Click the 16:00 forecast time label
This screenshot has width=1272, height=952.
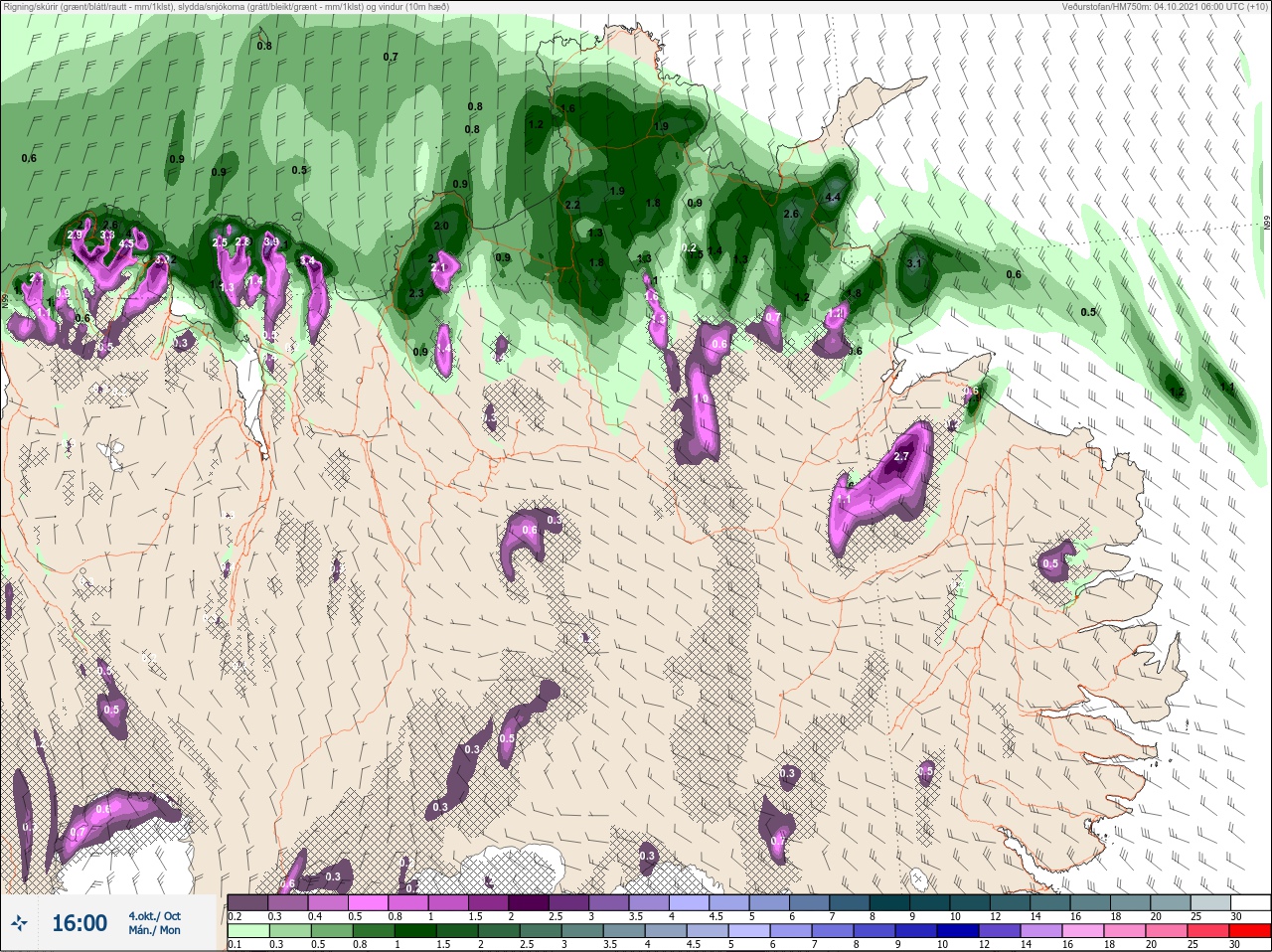[79, 923]
